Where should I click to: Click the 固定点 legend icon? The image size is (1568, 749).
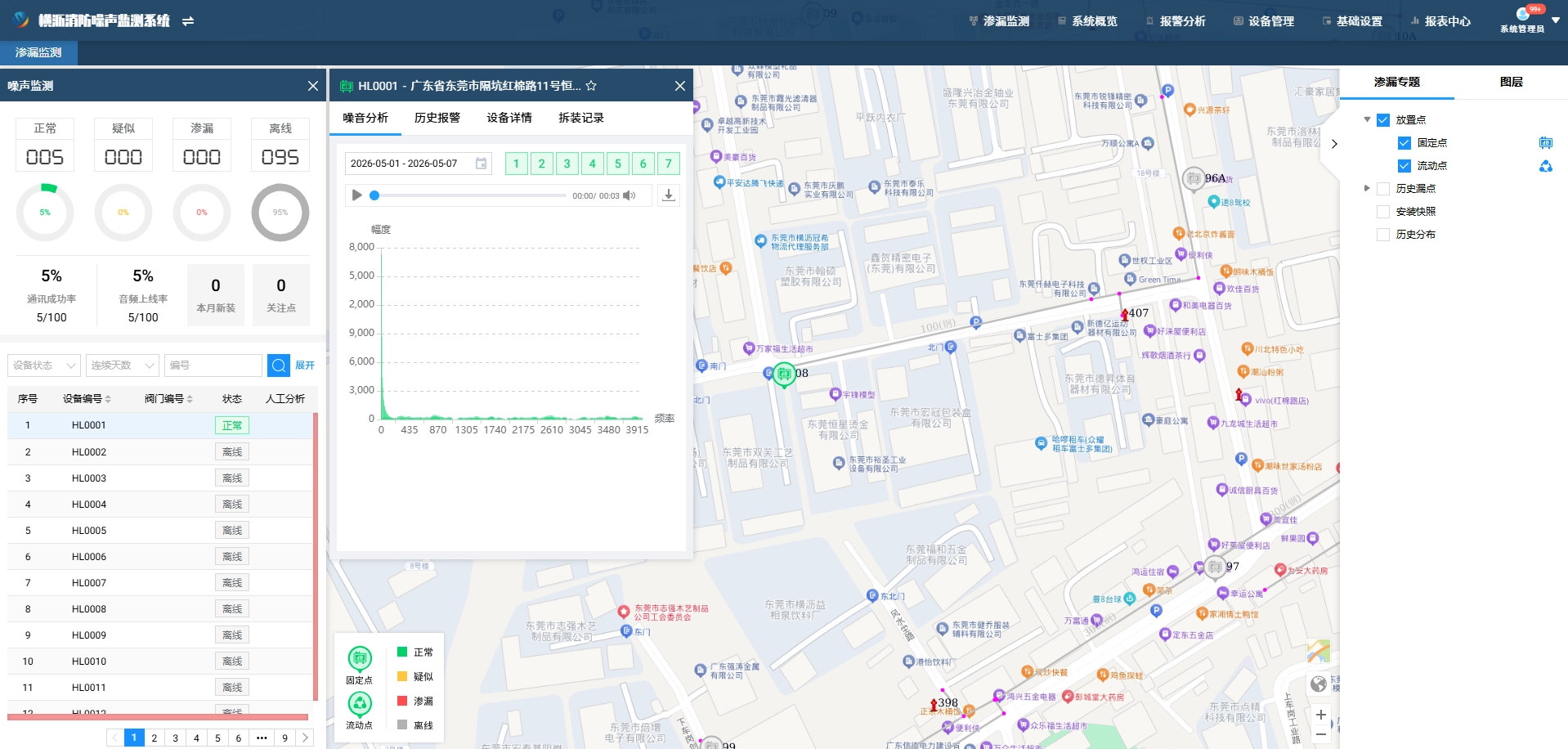360,658
